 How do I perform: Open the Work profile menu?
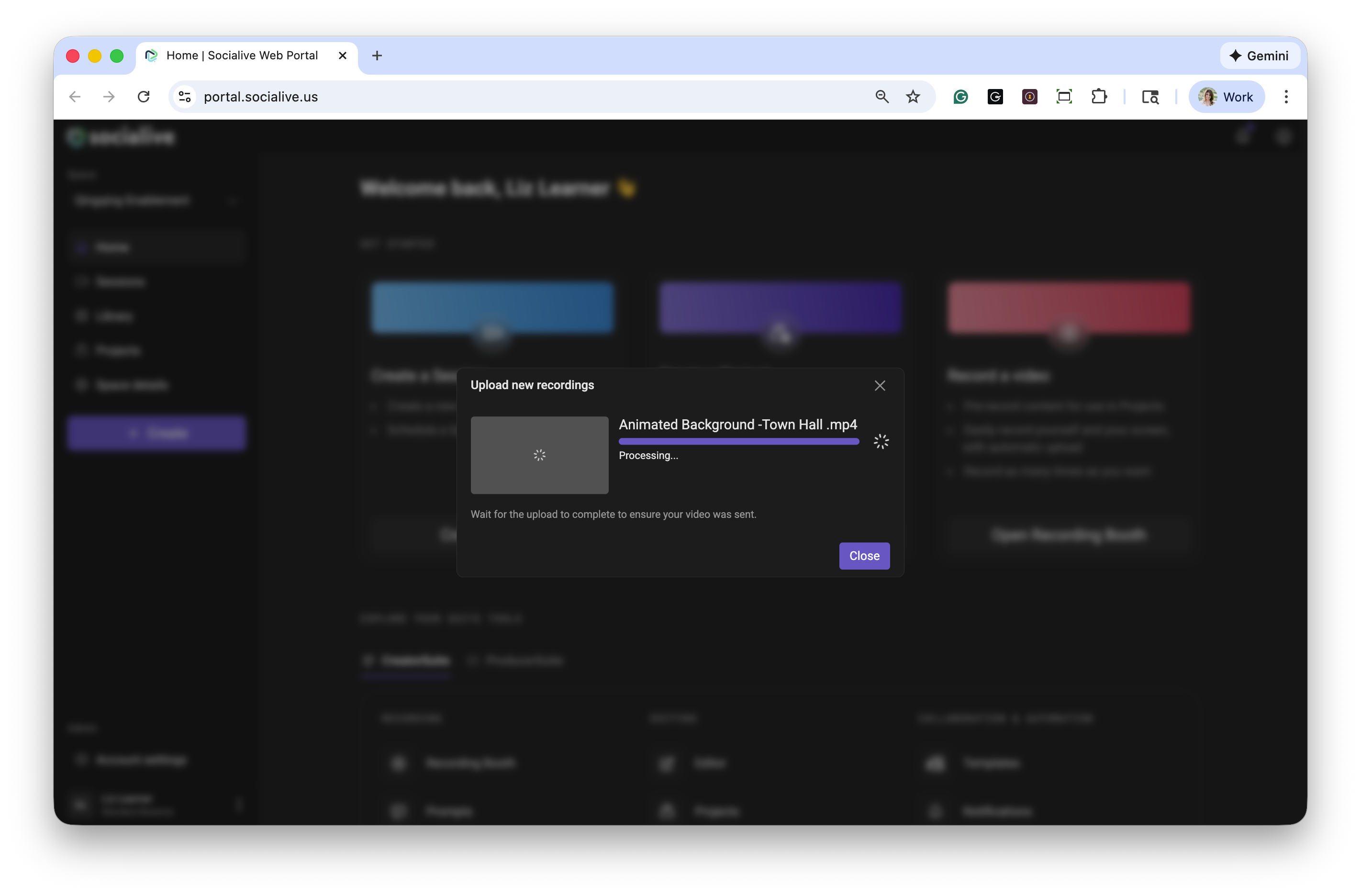pos(1226,97)
